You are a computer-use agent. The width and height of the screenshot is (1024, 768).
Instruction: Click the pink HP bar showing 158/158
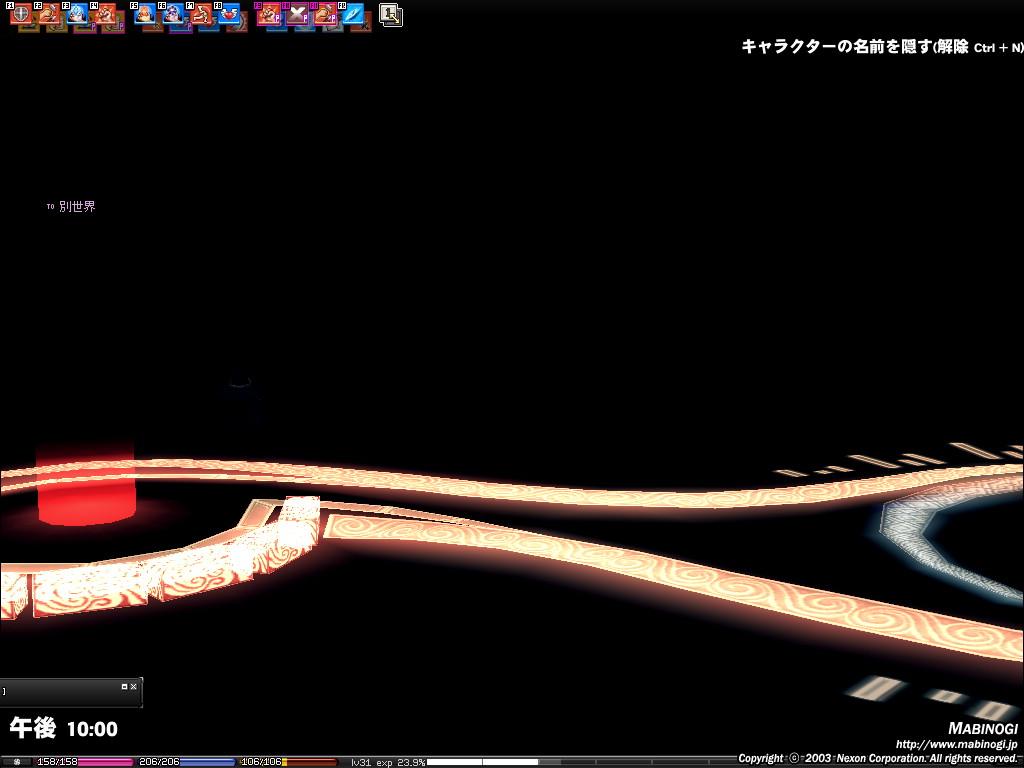(84, 762)
